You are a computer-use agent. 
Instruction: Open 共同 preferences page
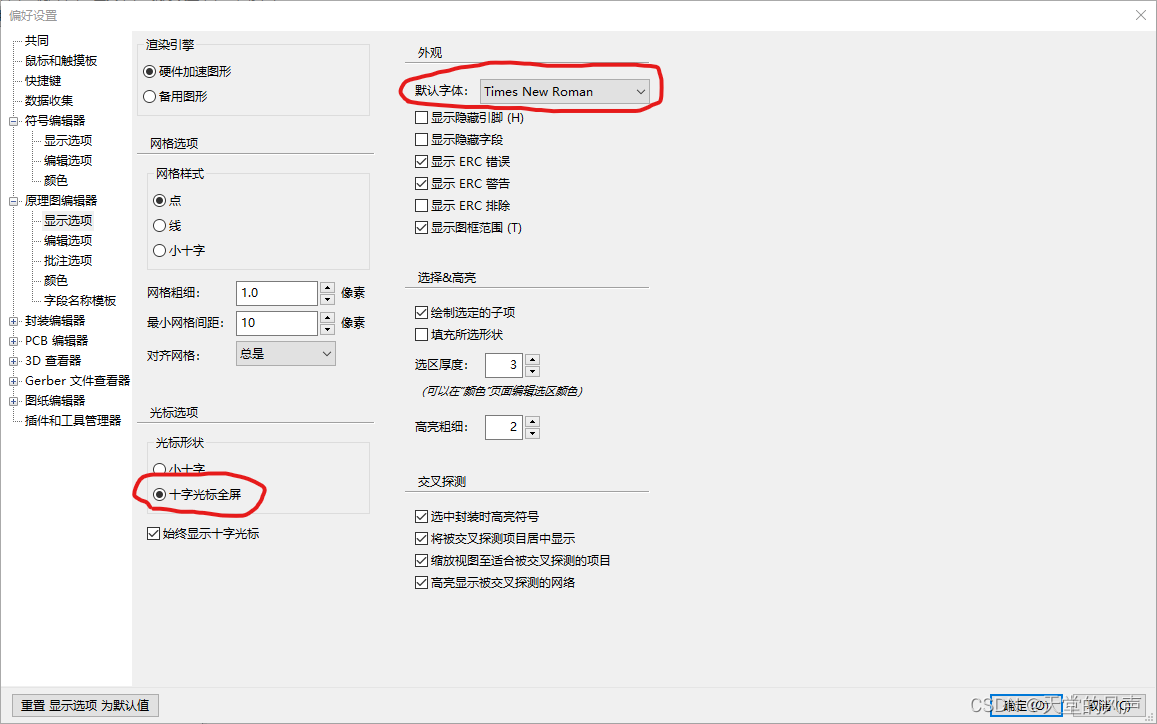pos(37,41)
